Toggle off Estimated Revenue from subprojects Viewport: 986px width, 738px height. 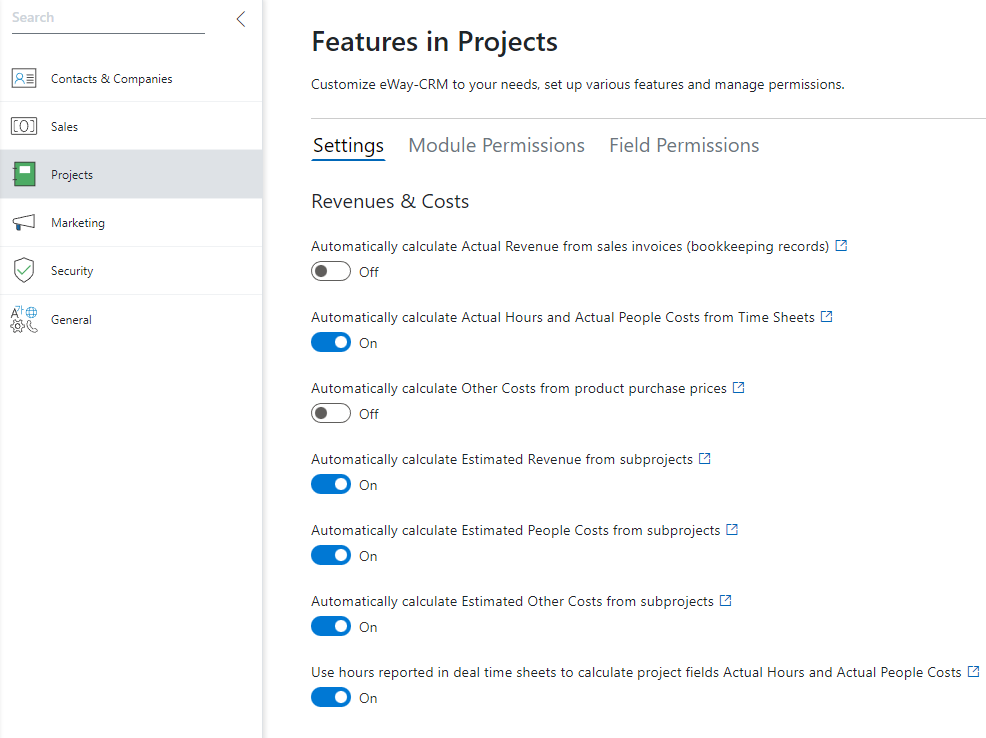coord(331,485)
